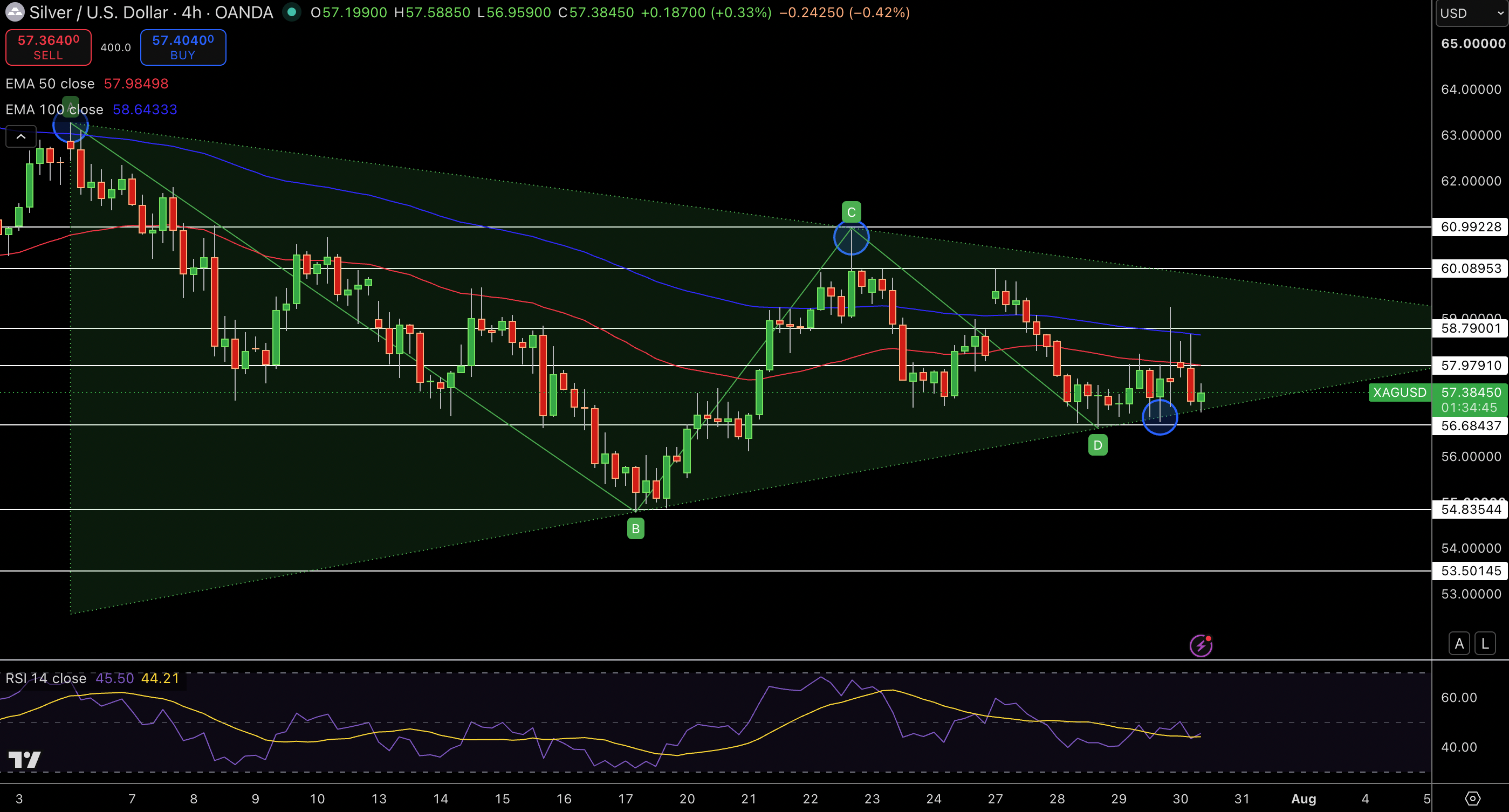Click the Silver / U.S. Dollar symbol title
The width and height of the screenshot is (1509, 812).
(151, 12)
